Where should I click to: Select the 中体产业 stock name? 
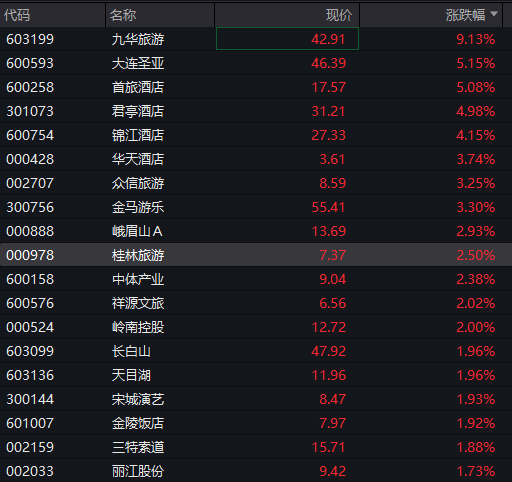(x=138, y=279)
